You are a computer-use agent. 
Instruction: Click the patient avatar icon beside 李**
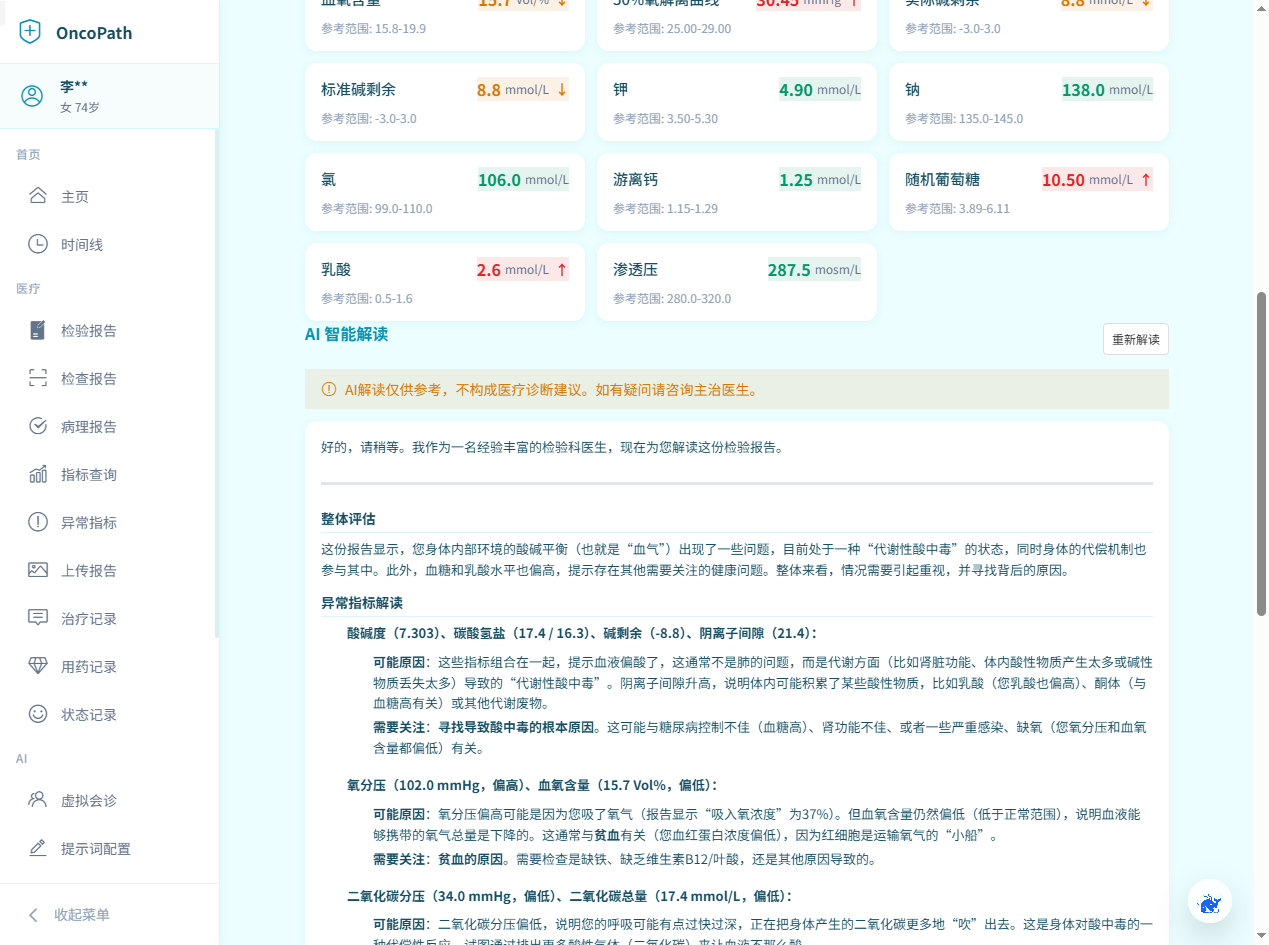point(32,96)
